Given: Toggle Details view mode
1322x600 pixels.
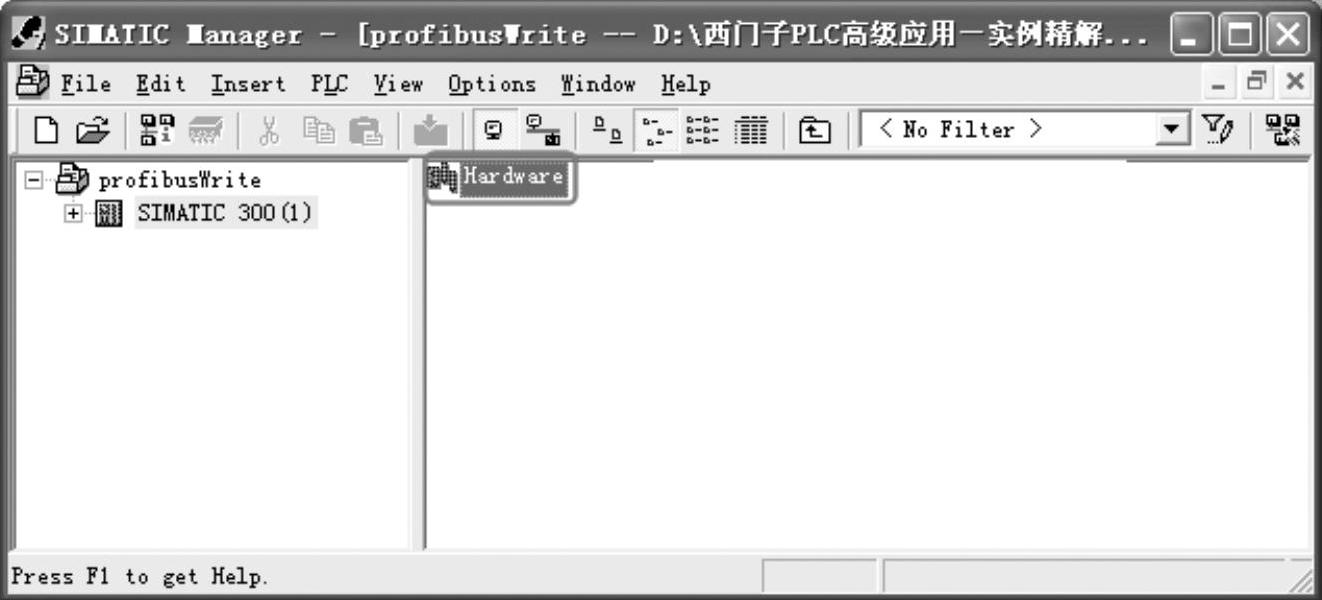Looking at the screenshot, I should 751,130.
